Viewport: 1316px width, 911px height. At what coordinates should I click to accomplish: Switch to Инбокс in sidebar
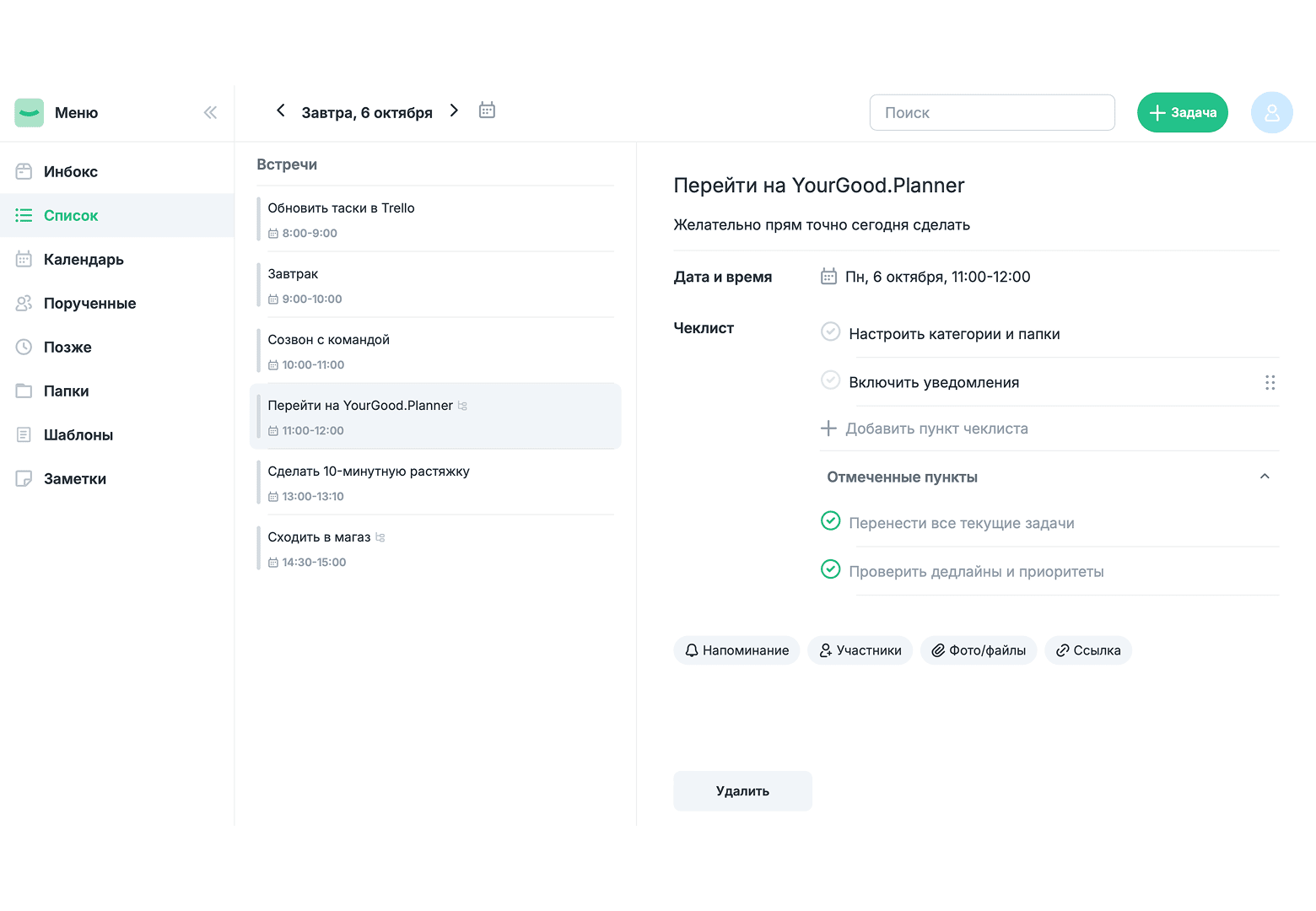click(x=71, y=171)
